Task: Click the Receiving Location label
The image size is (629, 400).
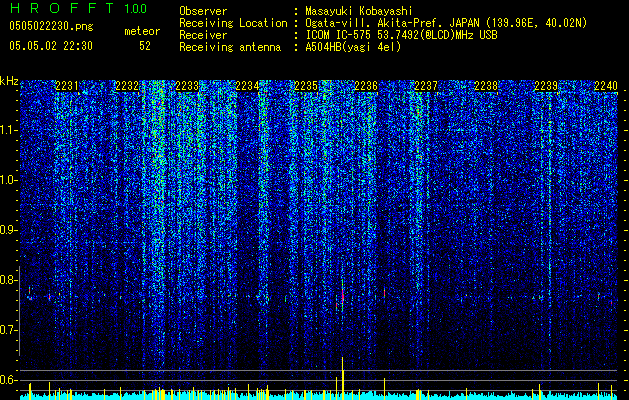Action: 233,23
